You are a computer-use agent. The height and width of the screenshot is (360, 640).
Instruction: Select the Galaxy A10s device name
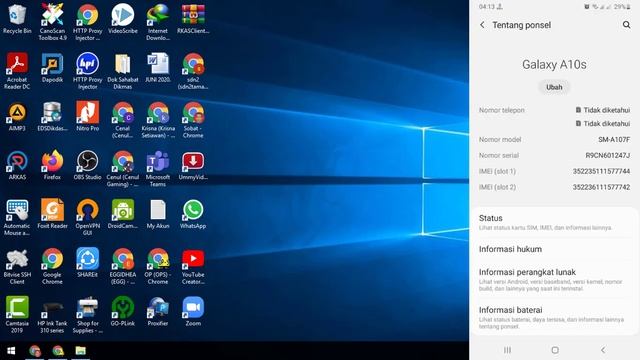pyautogui.click(x=554, y=64)
